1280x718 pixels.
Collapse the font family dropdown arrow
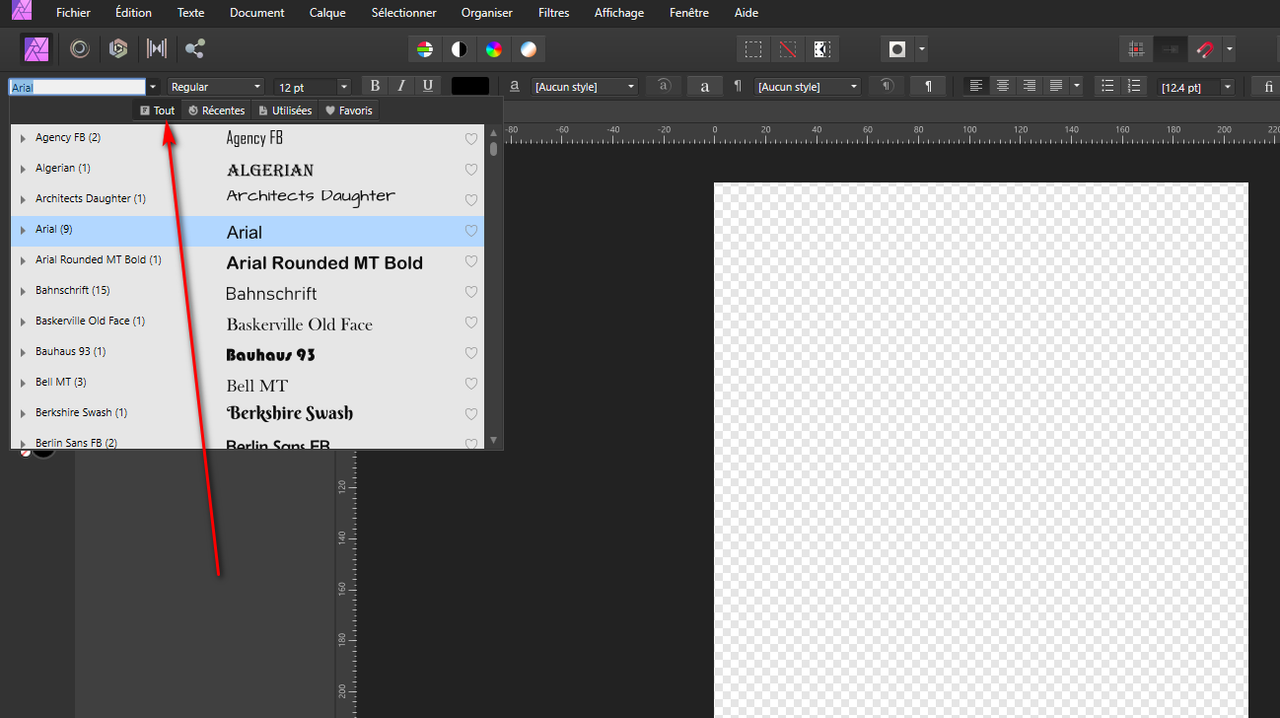coord(153,87)
